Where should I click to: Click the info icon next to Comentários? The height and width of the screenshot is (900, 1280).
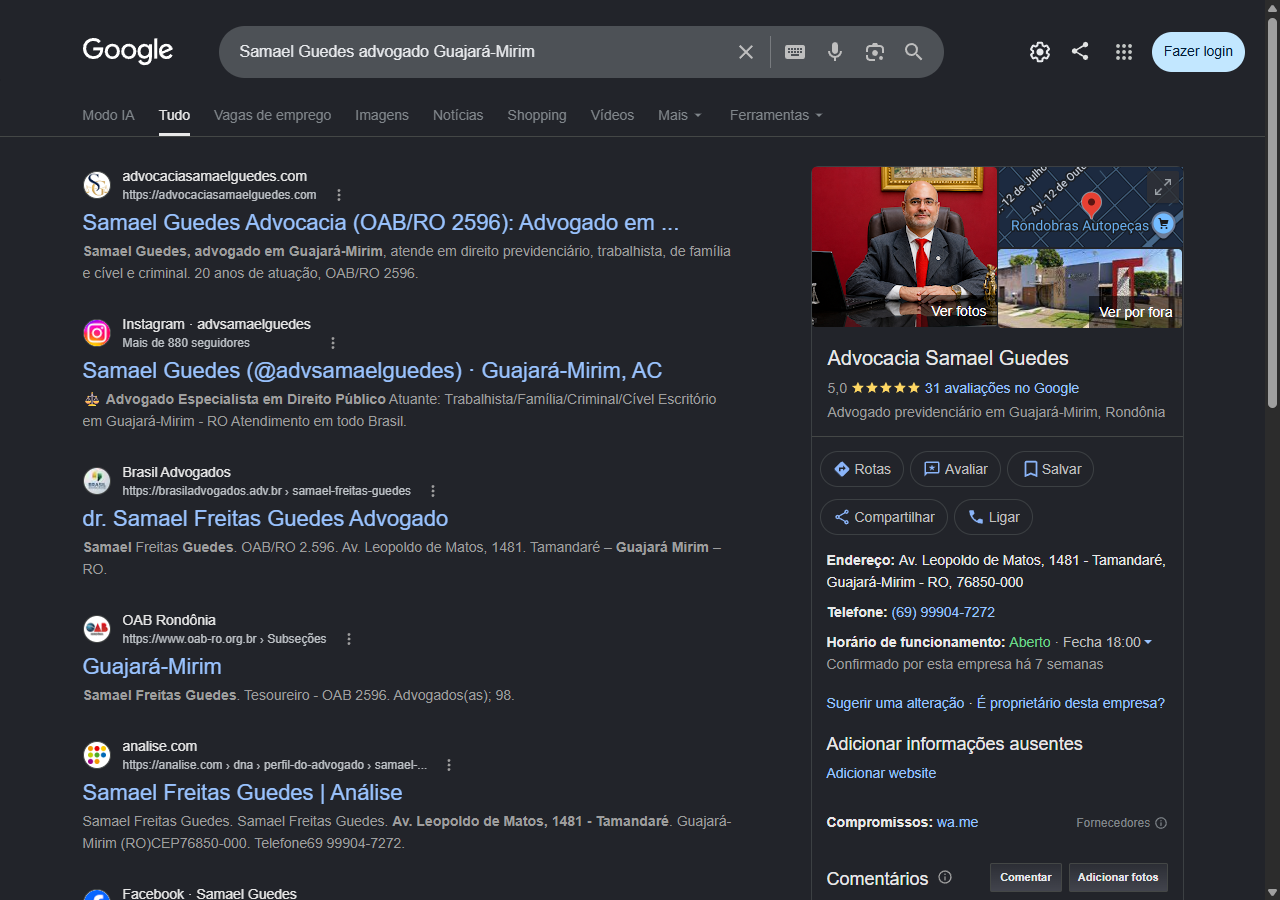945,877
